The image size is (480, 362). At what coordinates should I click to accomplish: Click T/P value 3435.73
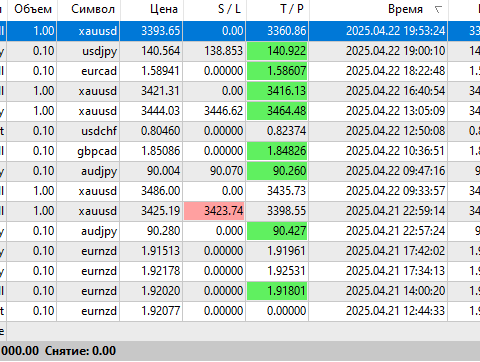(x=286, y=191)
